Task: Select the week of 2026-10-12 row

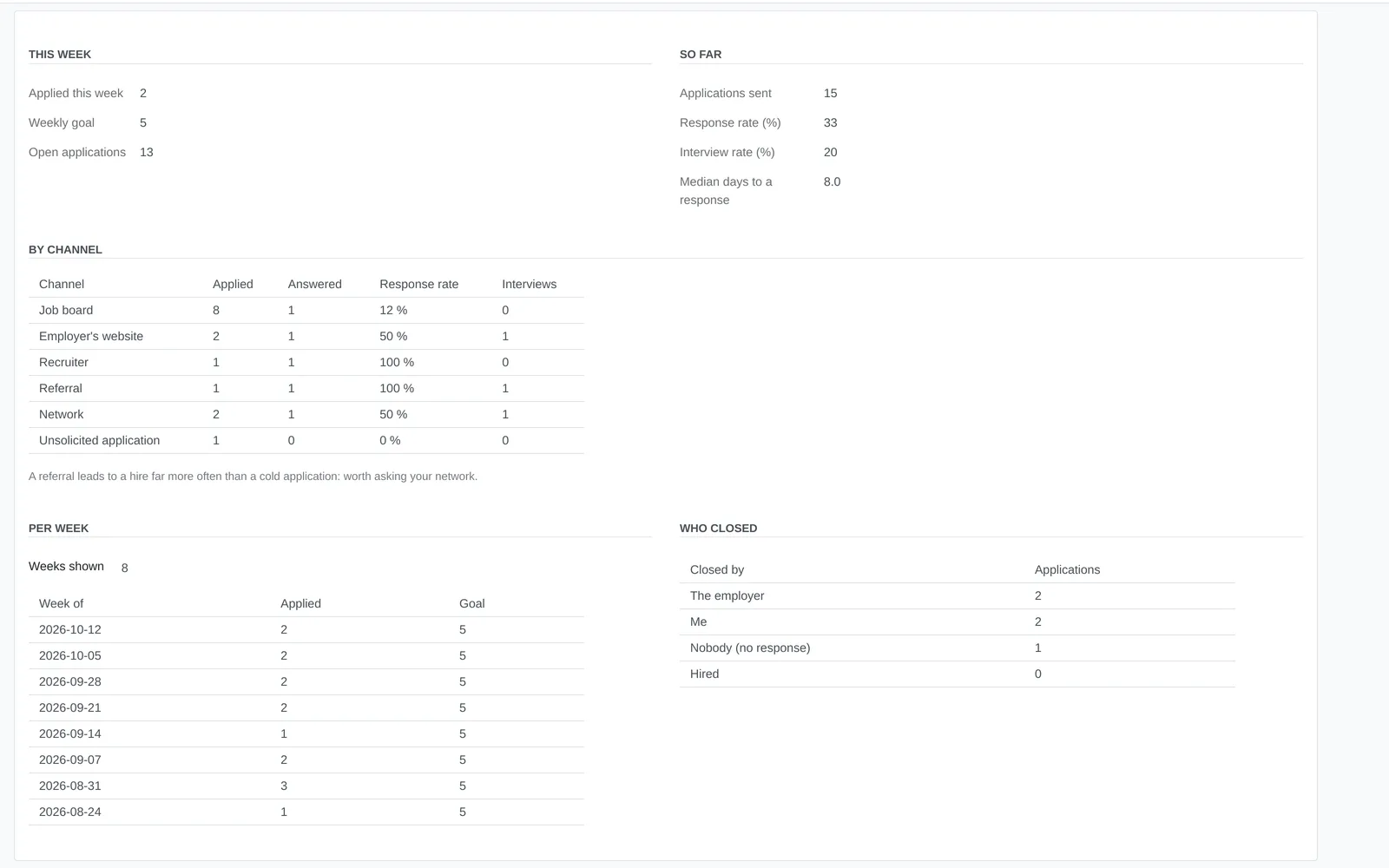Action: [x=306, y=629]
